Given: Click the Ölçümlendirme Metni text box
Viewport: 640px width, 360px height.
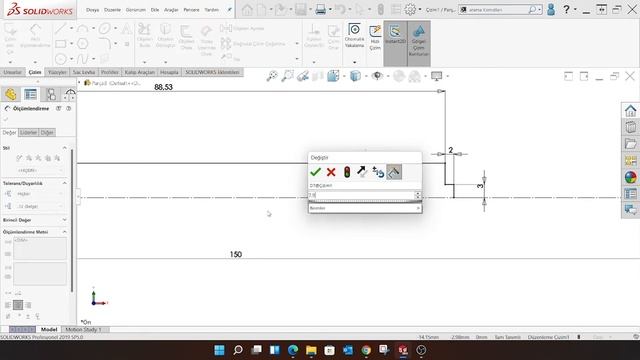Looking at the screenshot, I should point(40,248).
